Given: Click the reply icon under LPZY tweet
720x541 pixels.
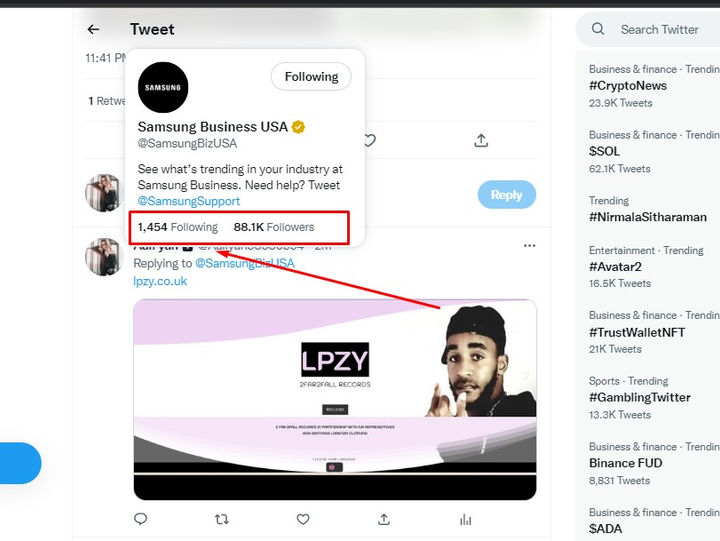Looking at the screenshot, I should pyautogui.click(x=140, y=519).
